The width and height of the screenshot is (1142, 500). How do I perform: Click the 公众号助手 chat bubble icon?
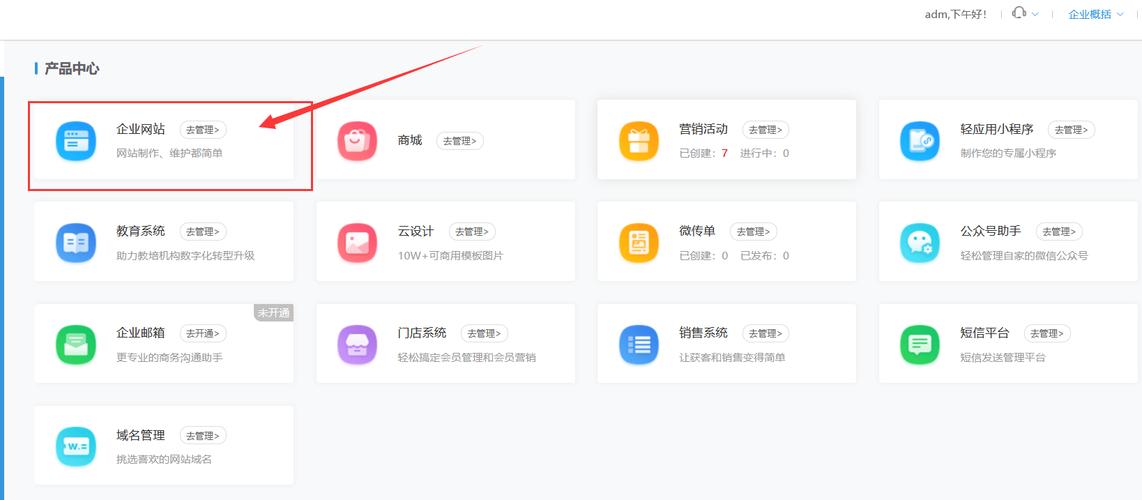(920, 243)
